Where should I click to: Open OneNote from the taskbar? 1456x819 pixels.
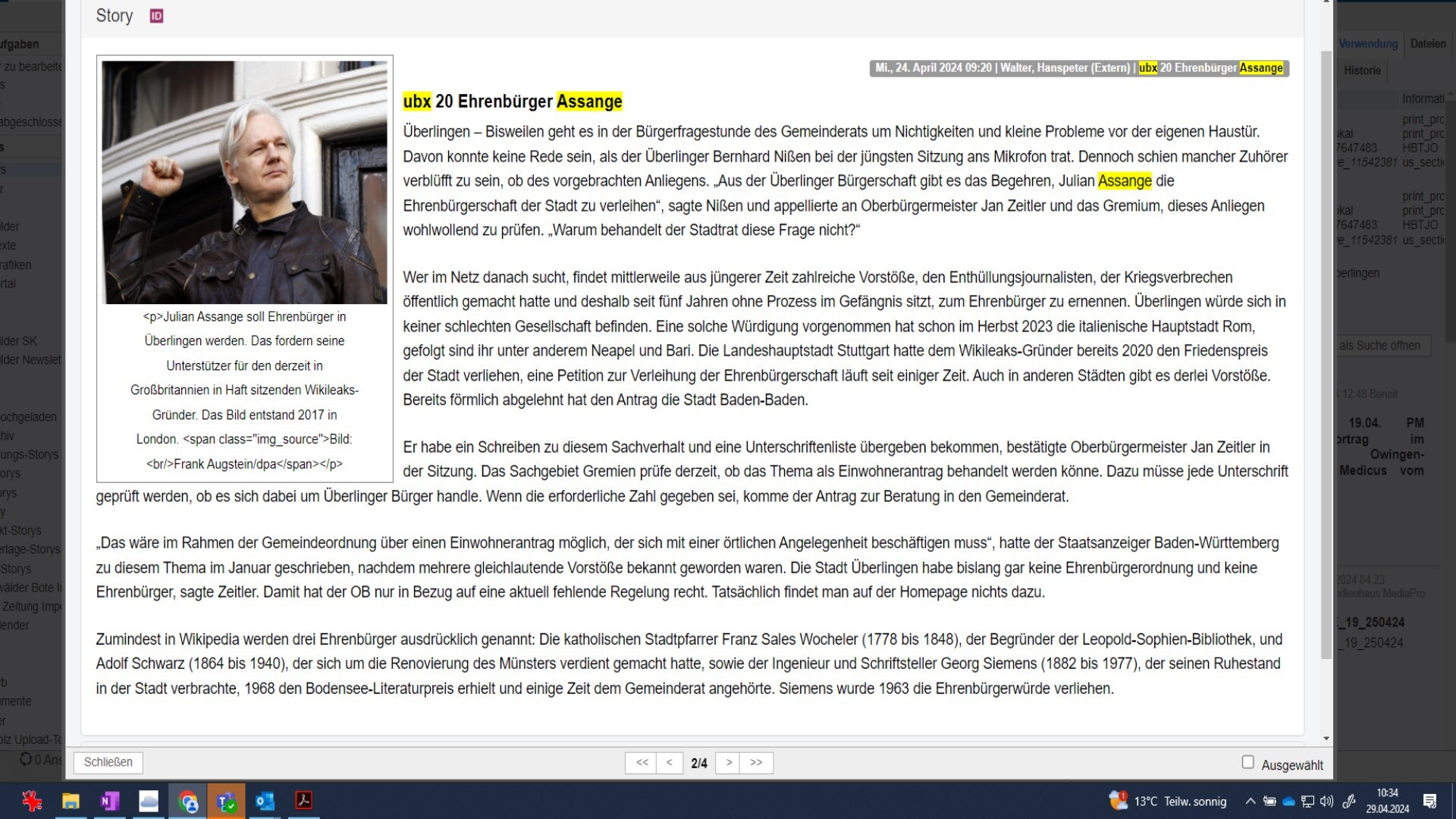point(109,801)
